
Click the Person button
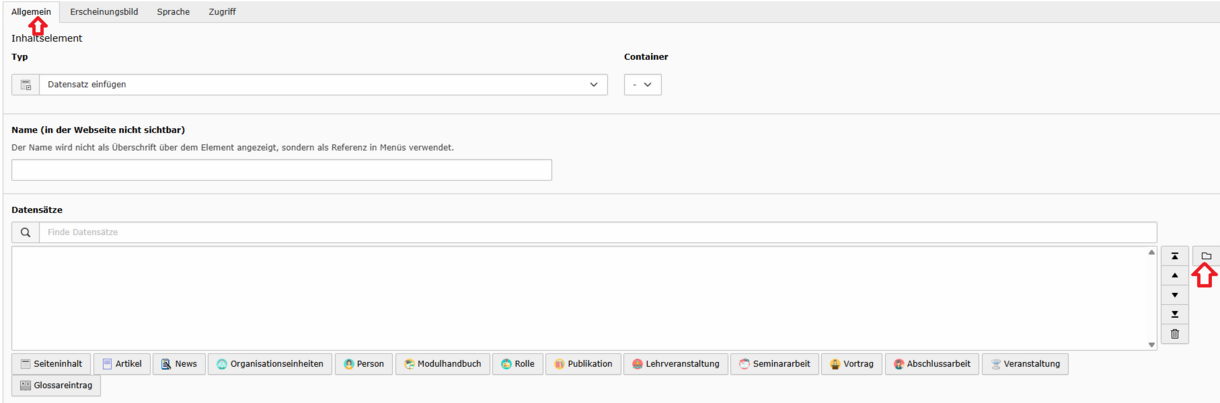pos(363,364)
